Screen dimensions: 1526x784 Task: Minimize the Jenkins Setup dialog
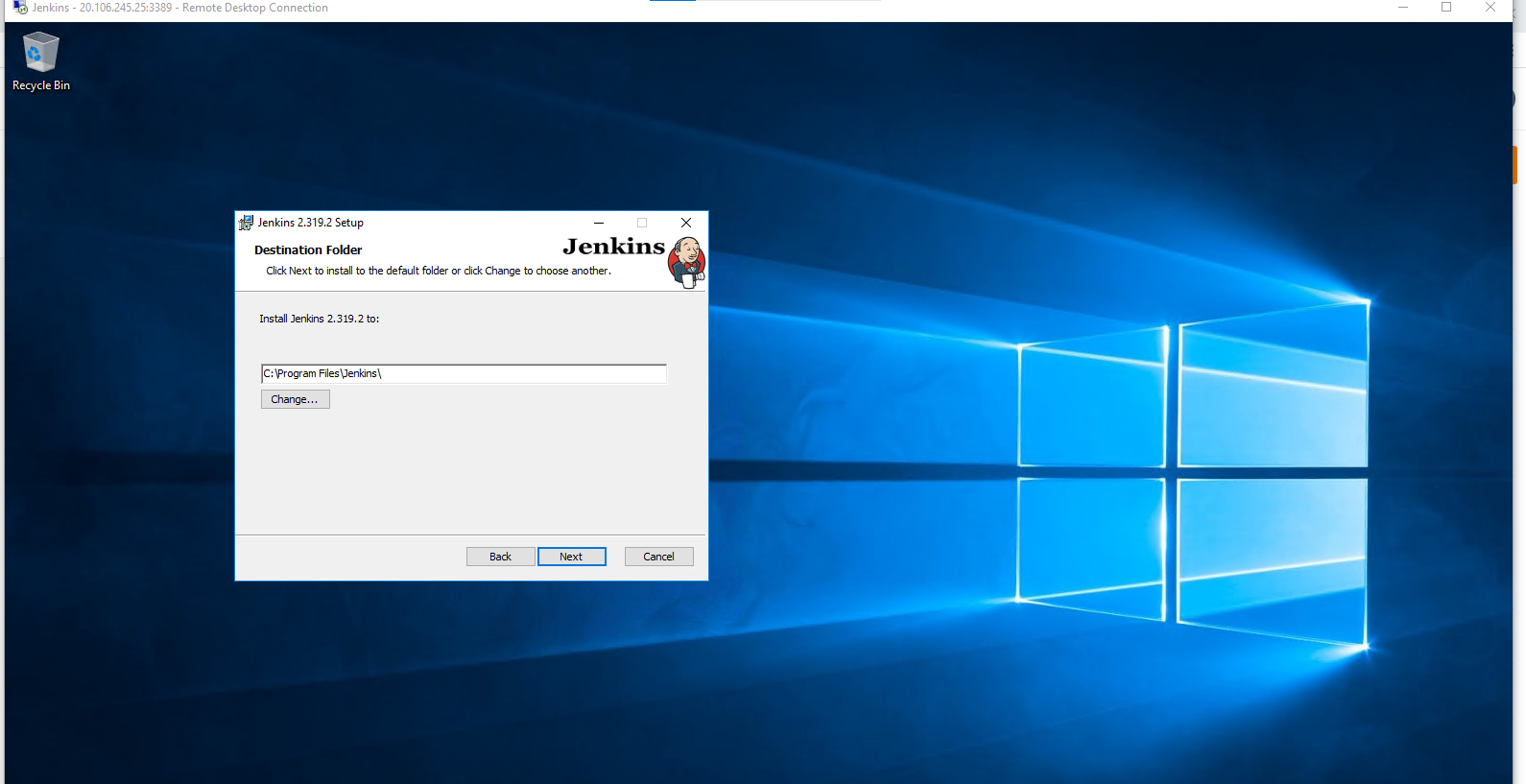[x=599, y=223]
